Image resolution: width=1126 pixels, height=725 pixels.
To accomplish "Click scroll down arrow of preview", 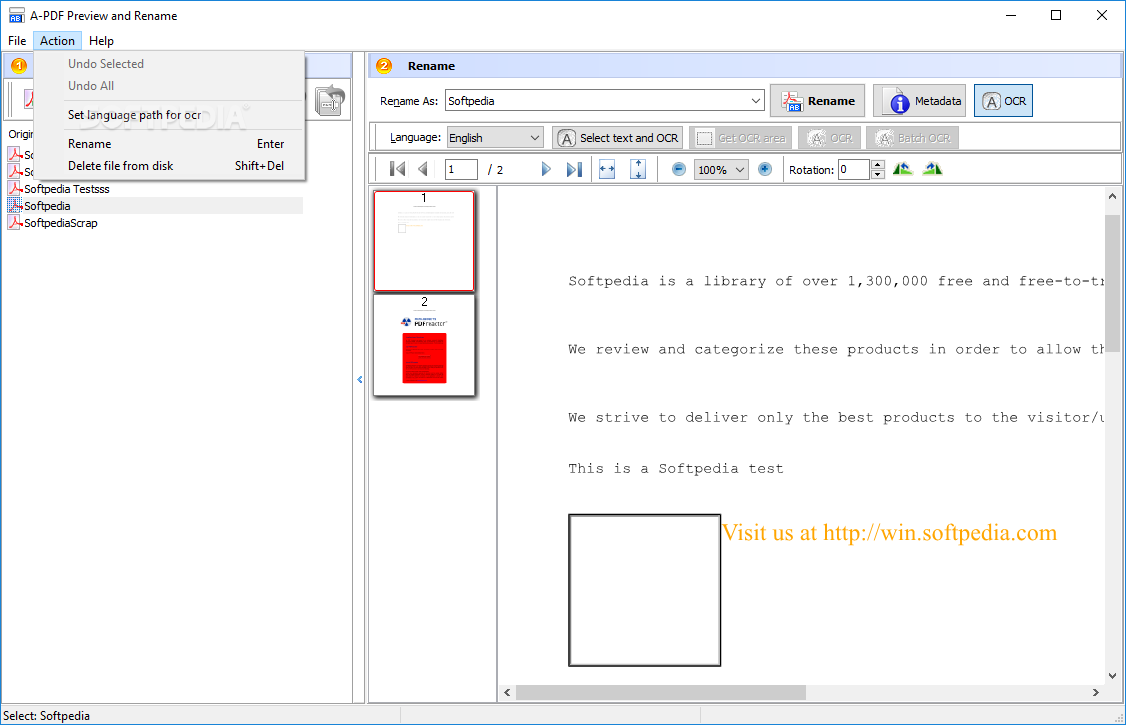I will coord(1112,675).
